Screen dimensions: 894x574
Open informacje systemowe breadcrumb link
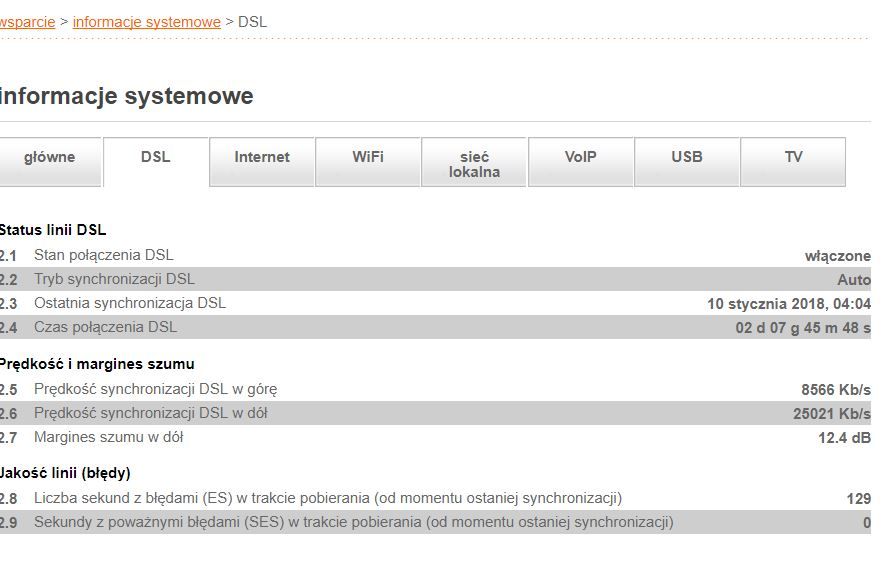147,22
